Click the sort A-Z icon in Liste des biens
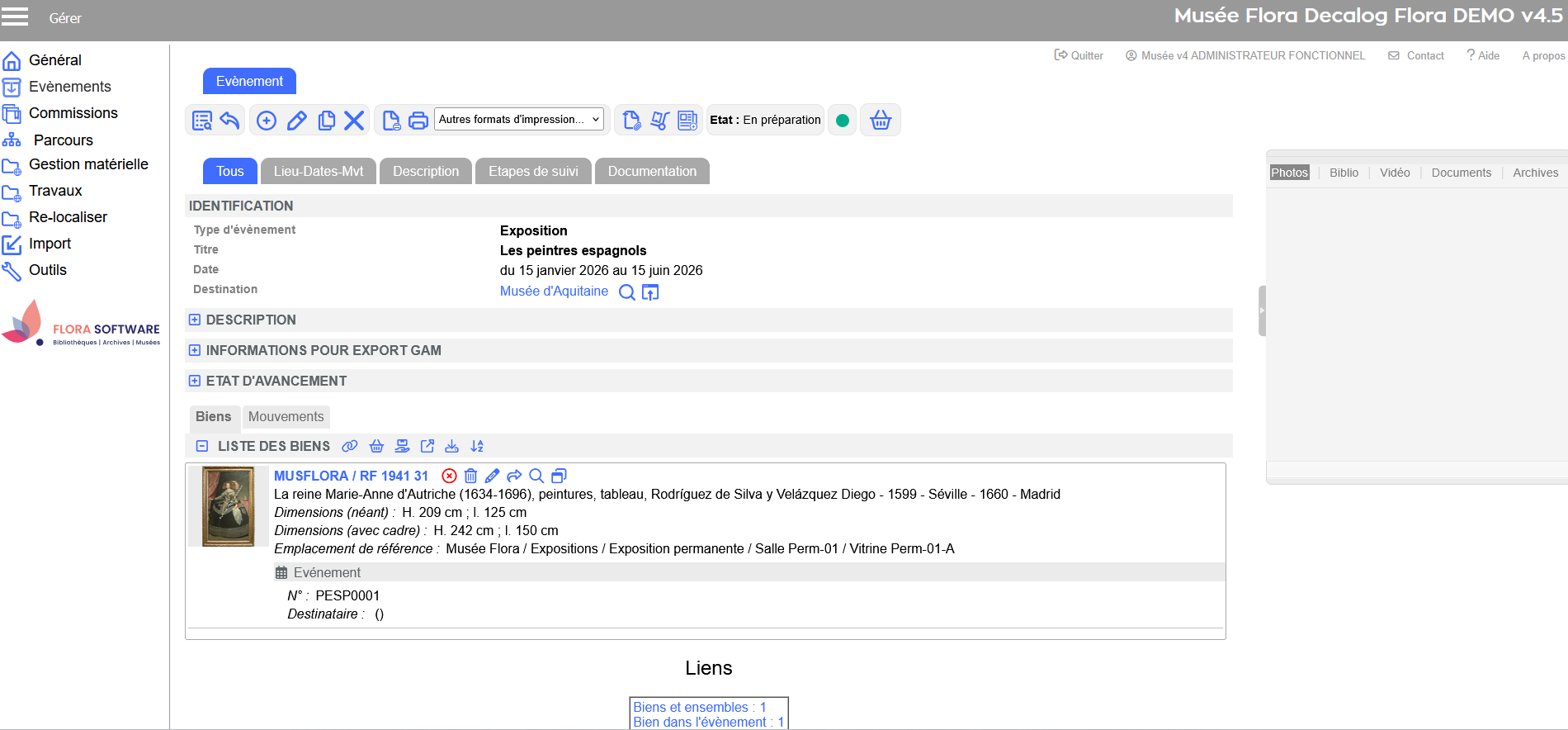1568x730 pixels. click(477, 446)
